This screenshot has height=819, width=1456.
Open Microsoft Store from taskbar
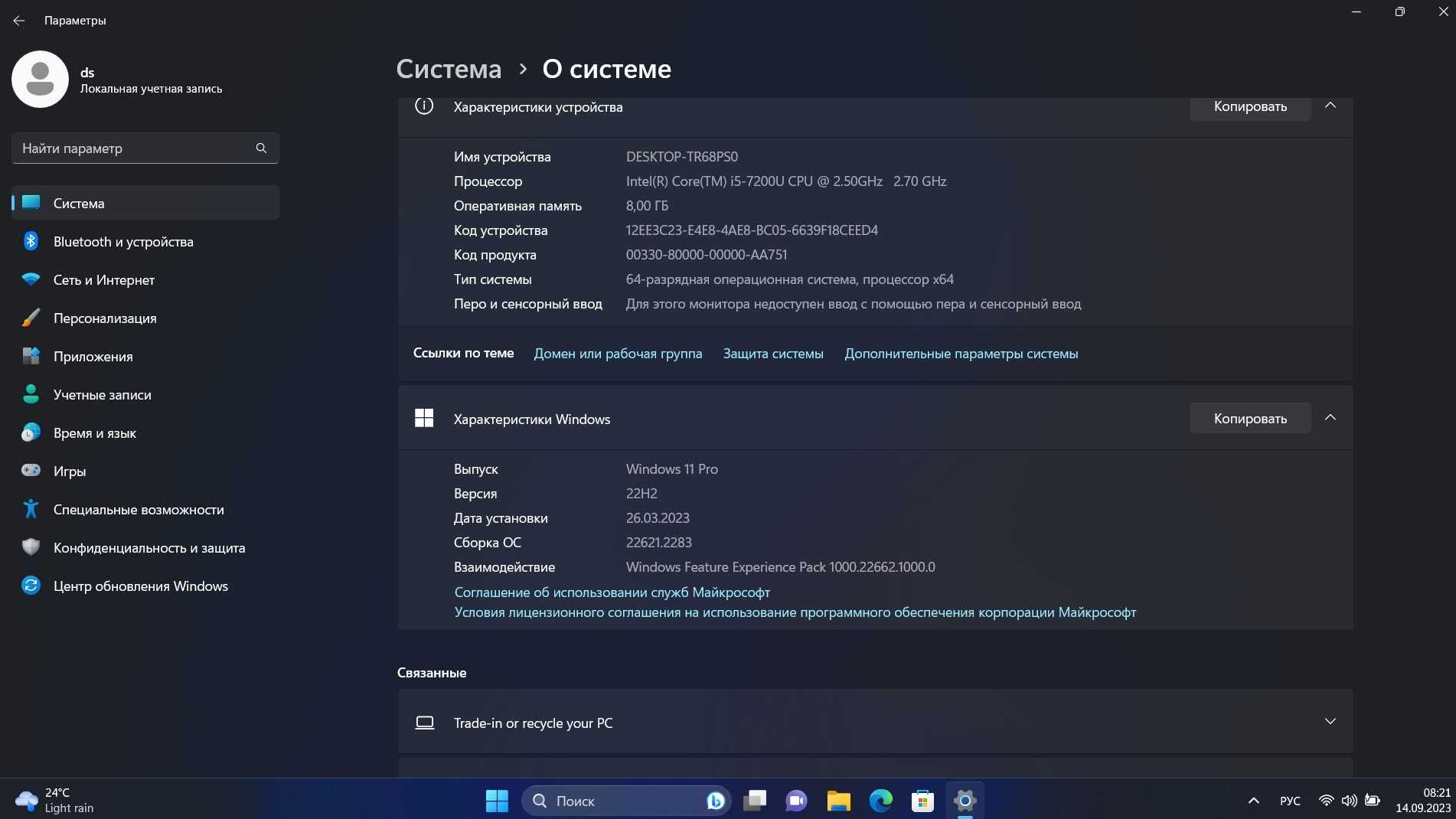[x=922, y=801]
